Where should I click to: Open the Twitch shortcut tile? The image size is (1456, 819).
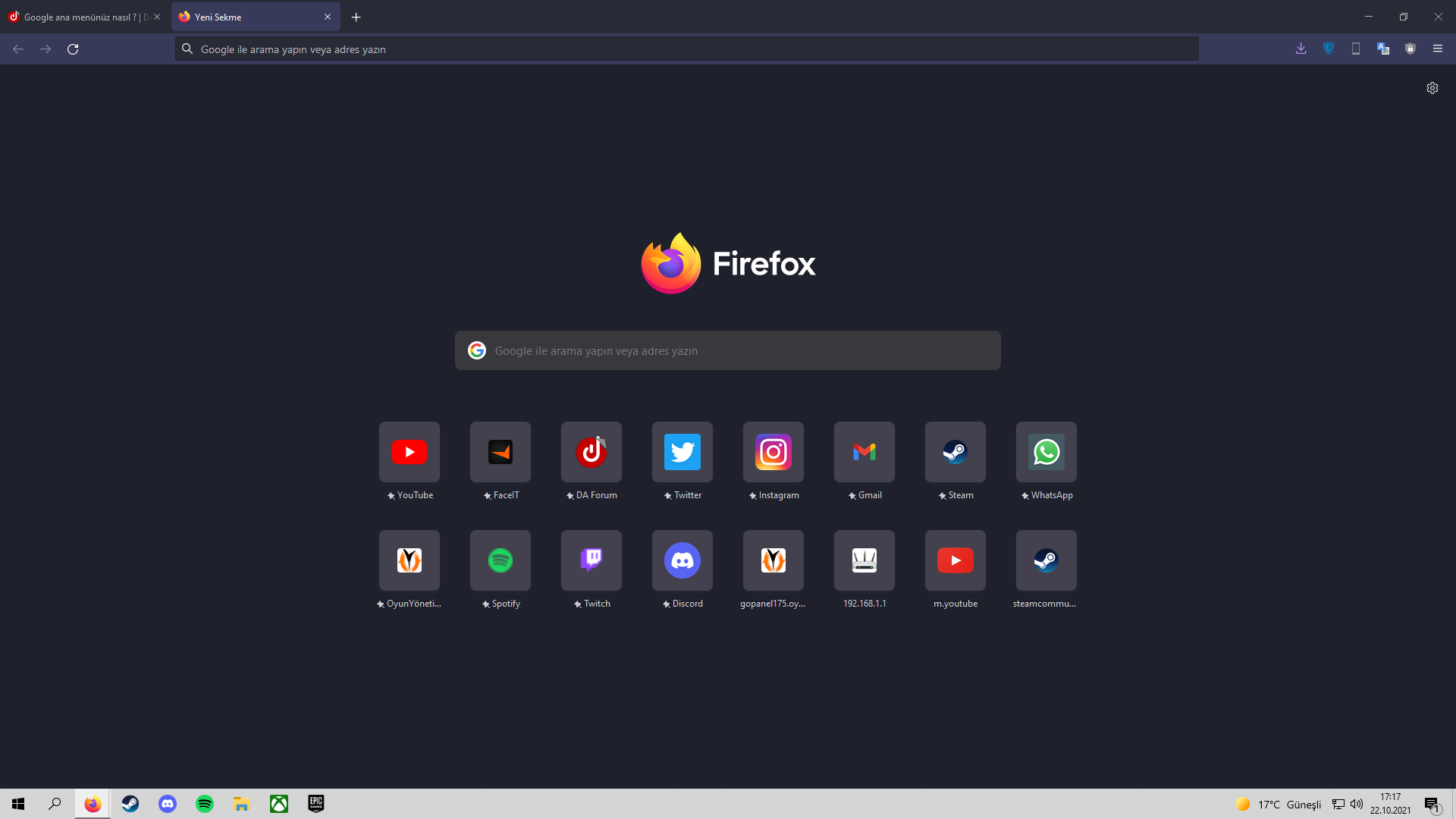591,560
